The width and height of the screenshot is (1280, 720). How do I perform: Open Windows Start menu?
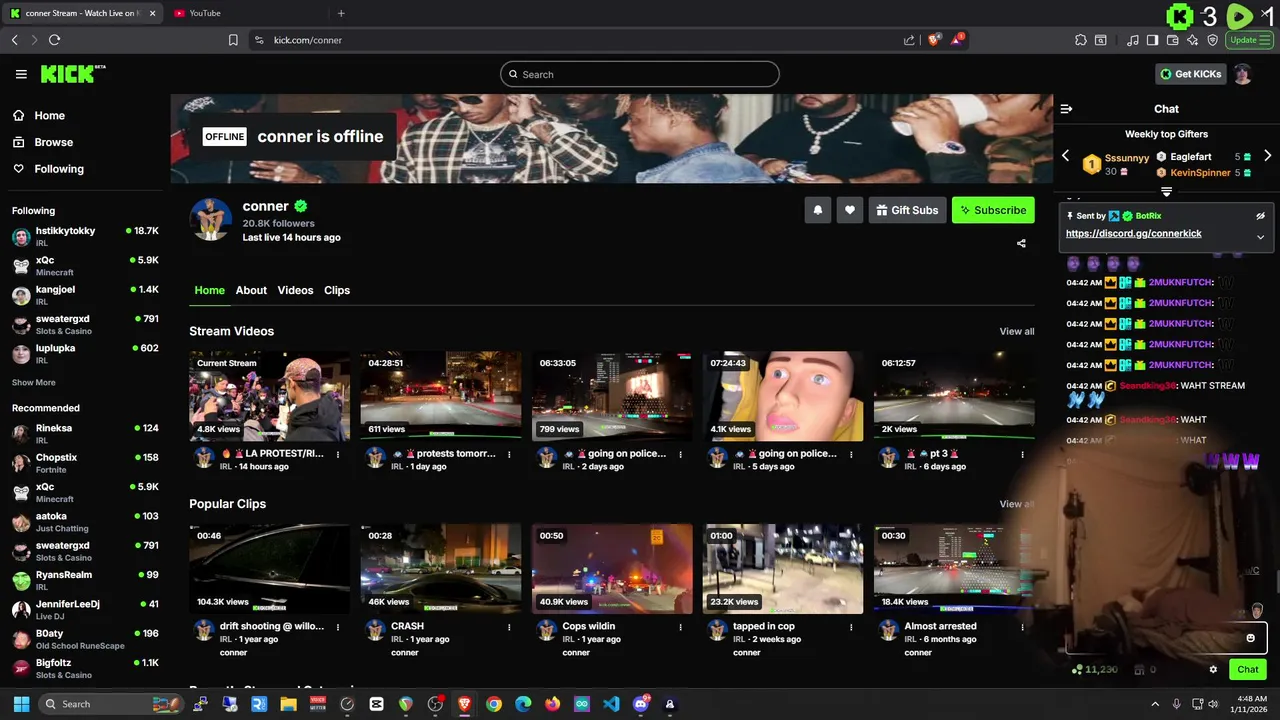21,704
